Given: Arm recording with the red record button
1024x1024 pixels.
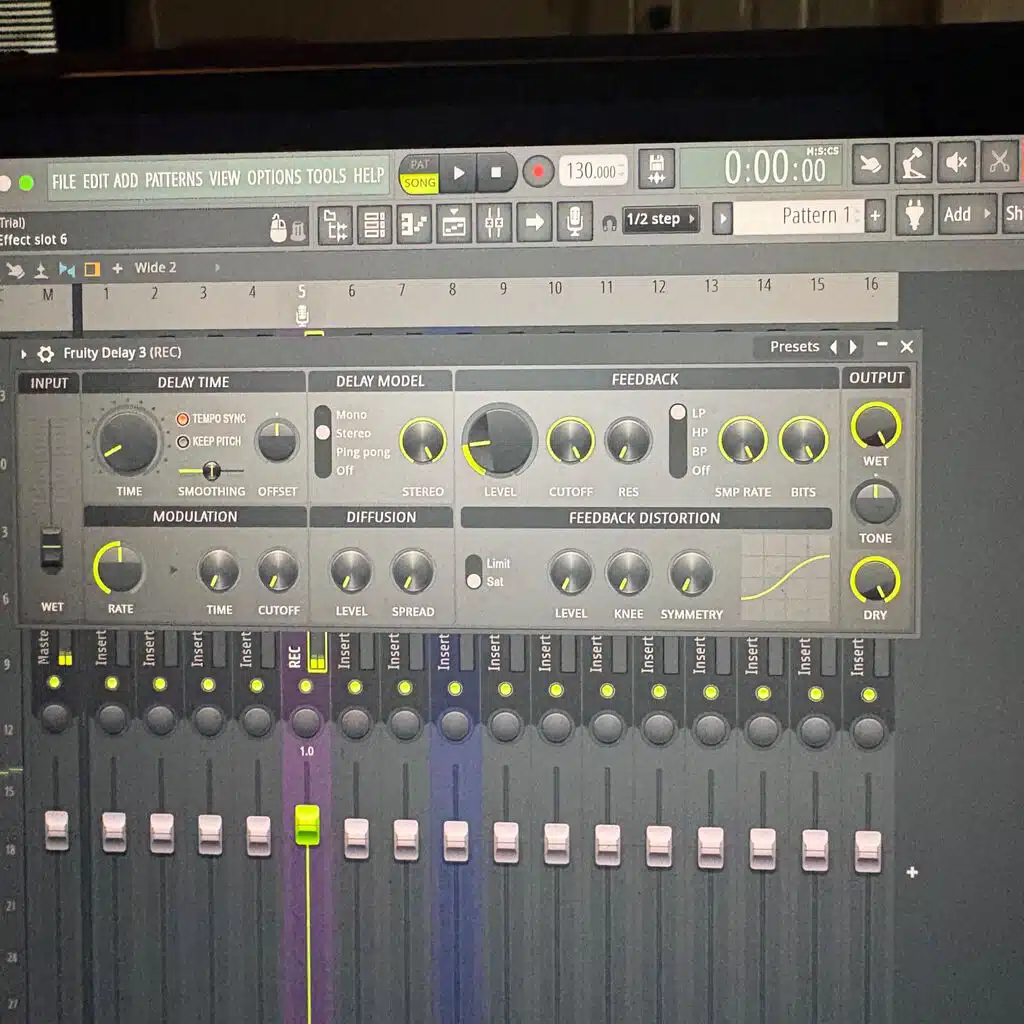Looking at the screenshot, I should (537, 172).
